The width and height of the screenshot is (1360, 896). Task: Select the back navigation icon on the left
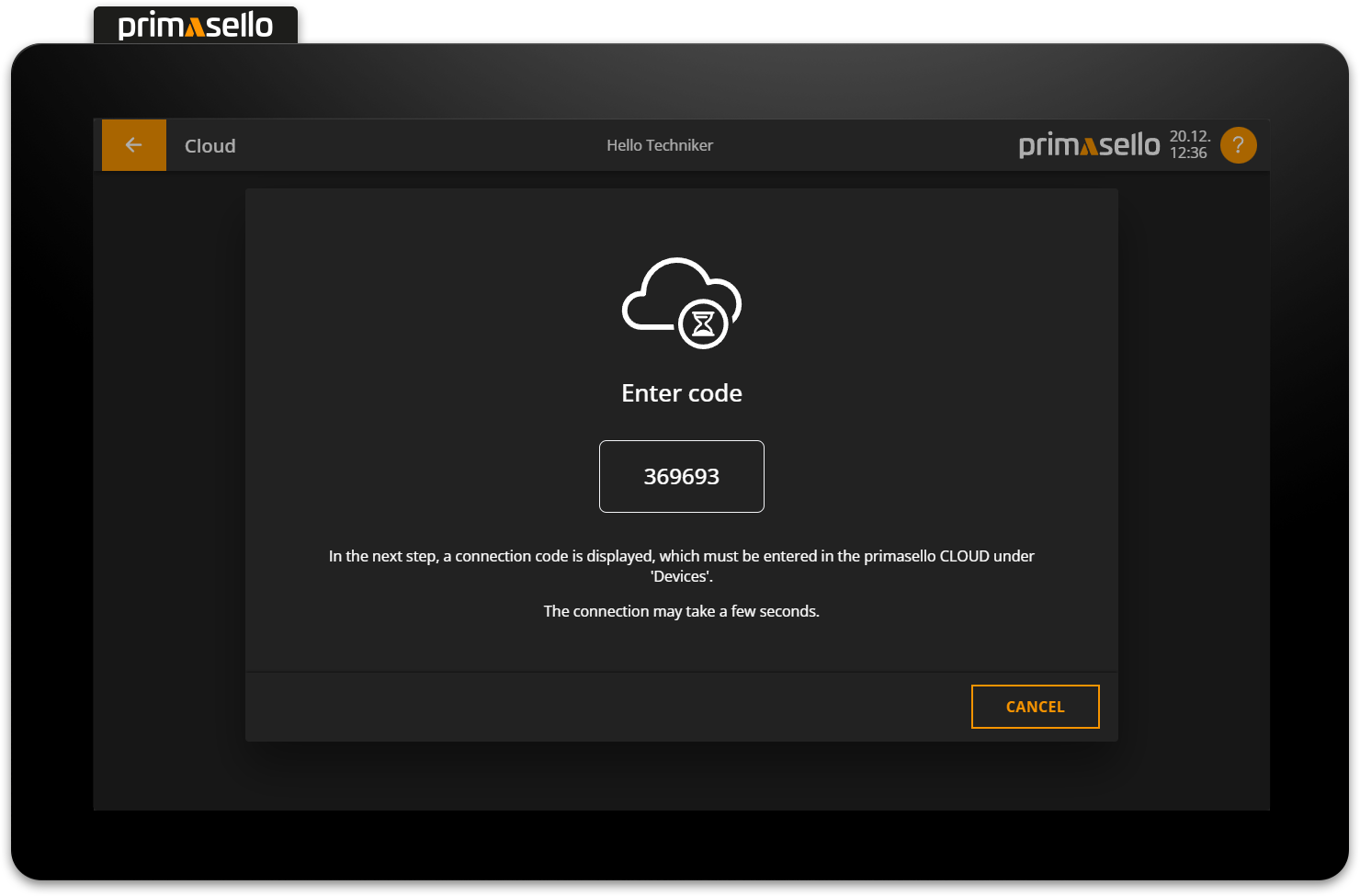[133, 144]
